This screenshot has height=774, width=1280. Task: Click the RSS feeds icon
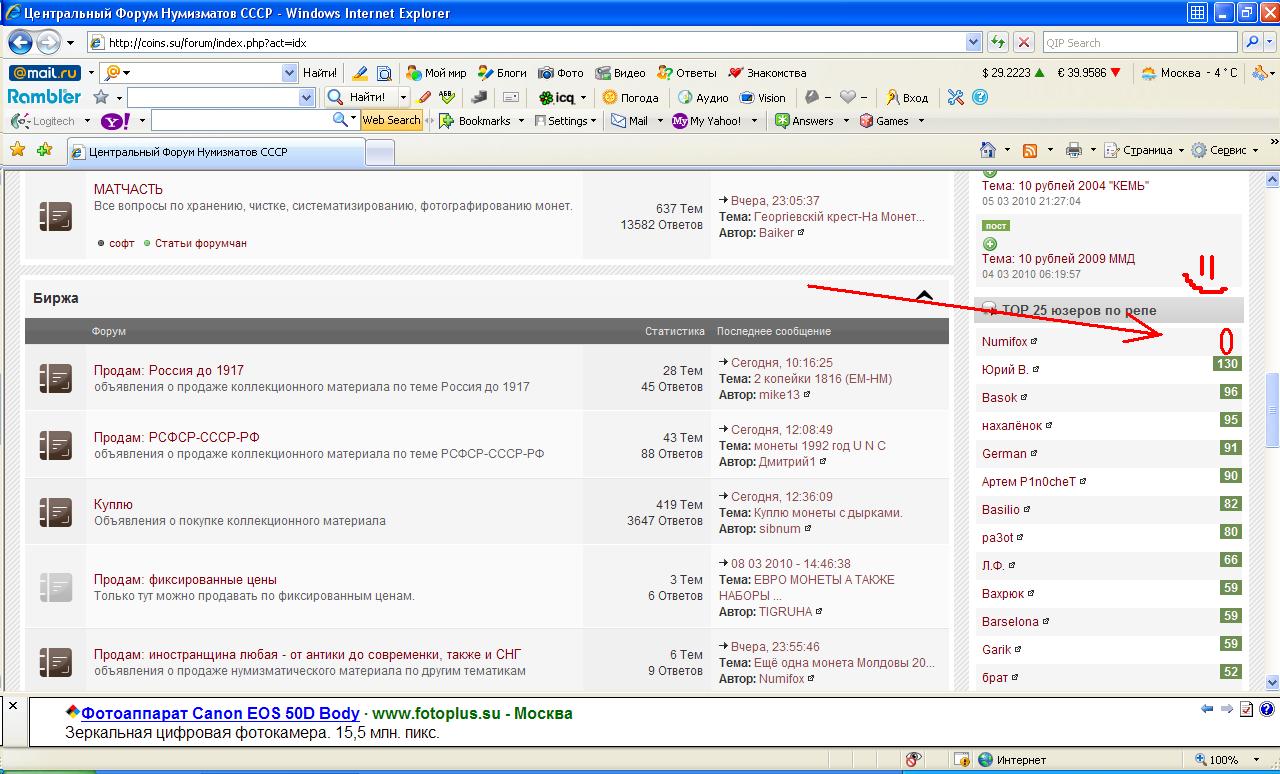(x=1030, y=150)
